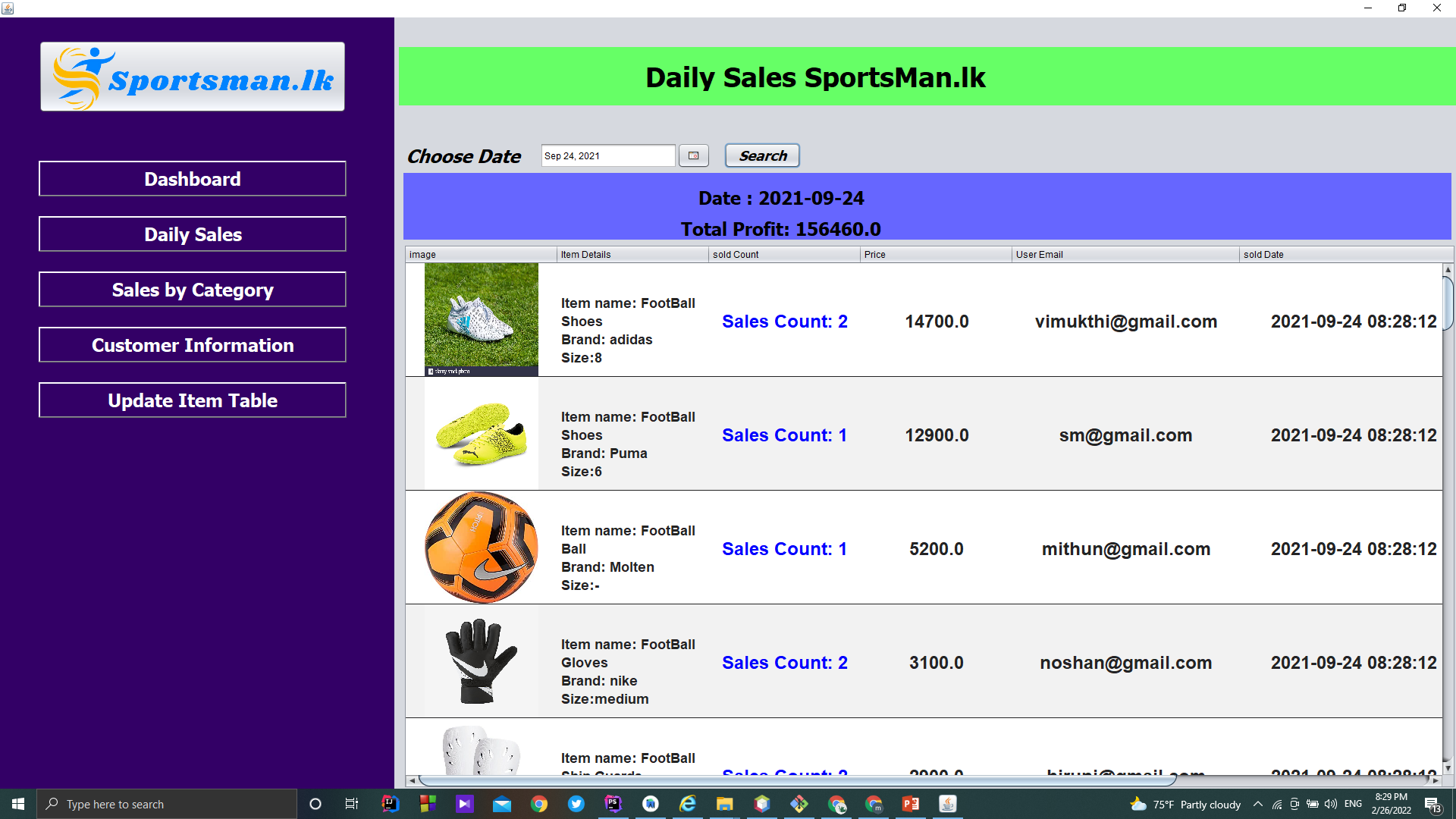Open PowerPoint from the taskbar
Screen dimensions: 1456x819
coord(911,804)
